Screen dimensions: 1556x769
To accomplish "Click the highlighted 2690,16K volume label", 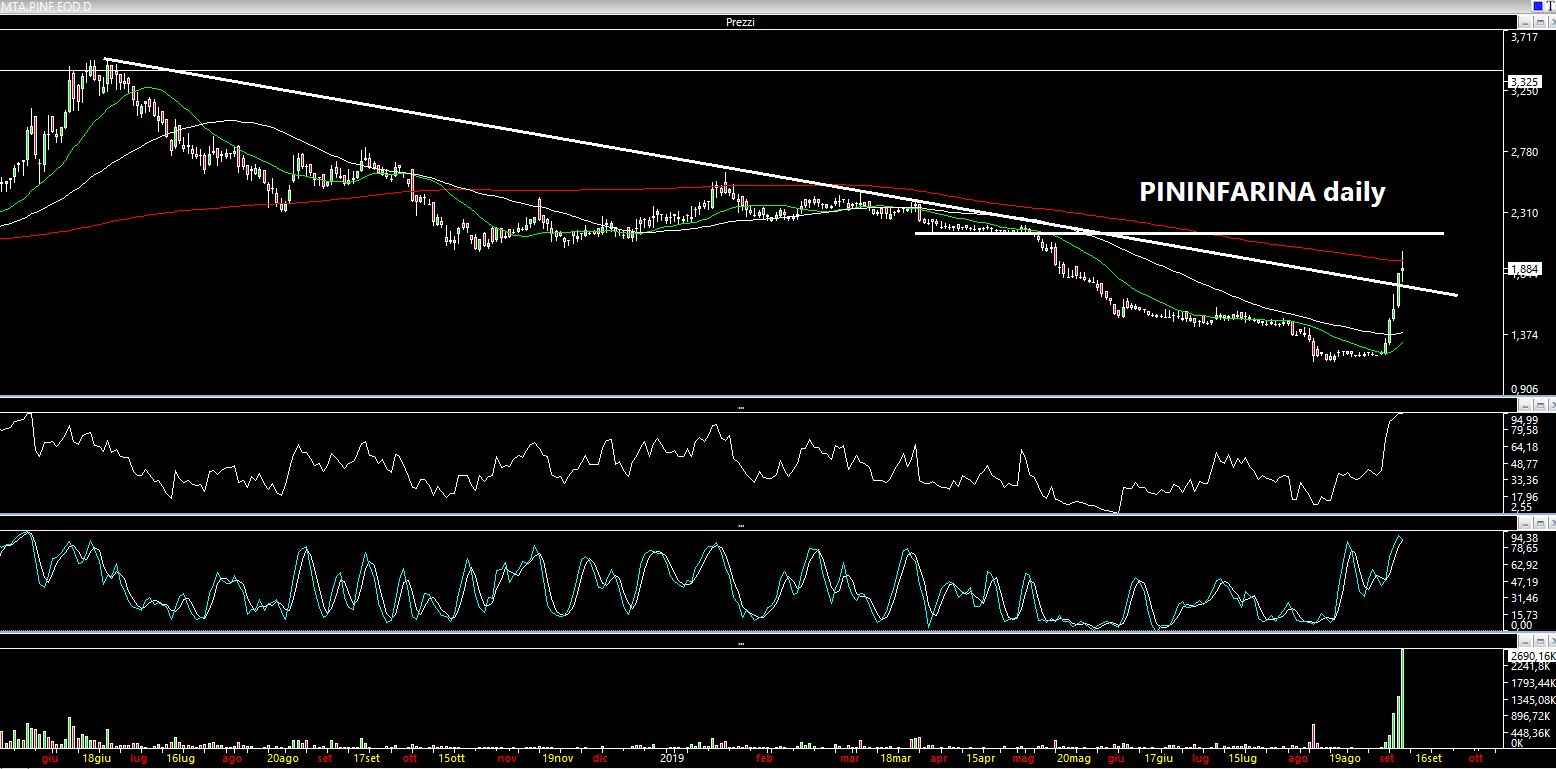I will (x=1531, y=655).
